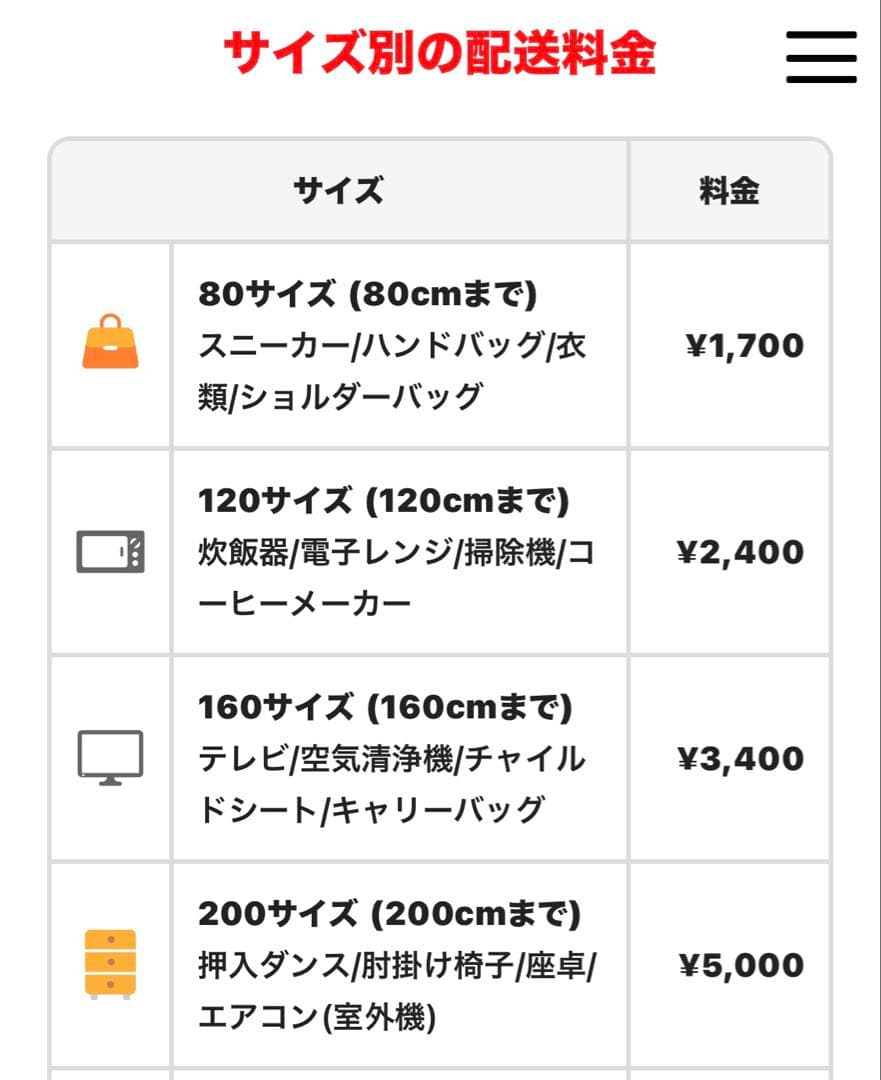Click the television monitor icon
This screenshot has width=881, height=1080.
(x=110, y=758)
